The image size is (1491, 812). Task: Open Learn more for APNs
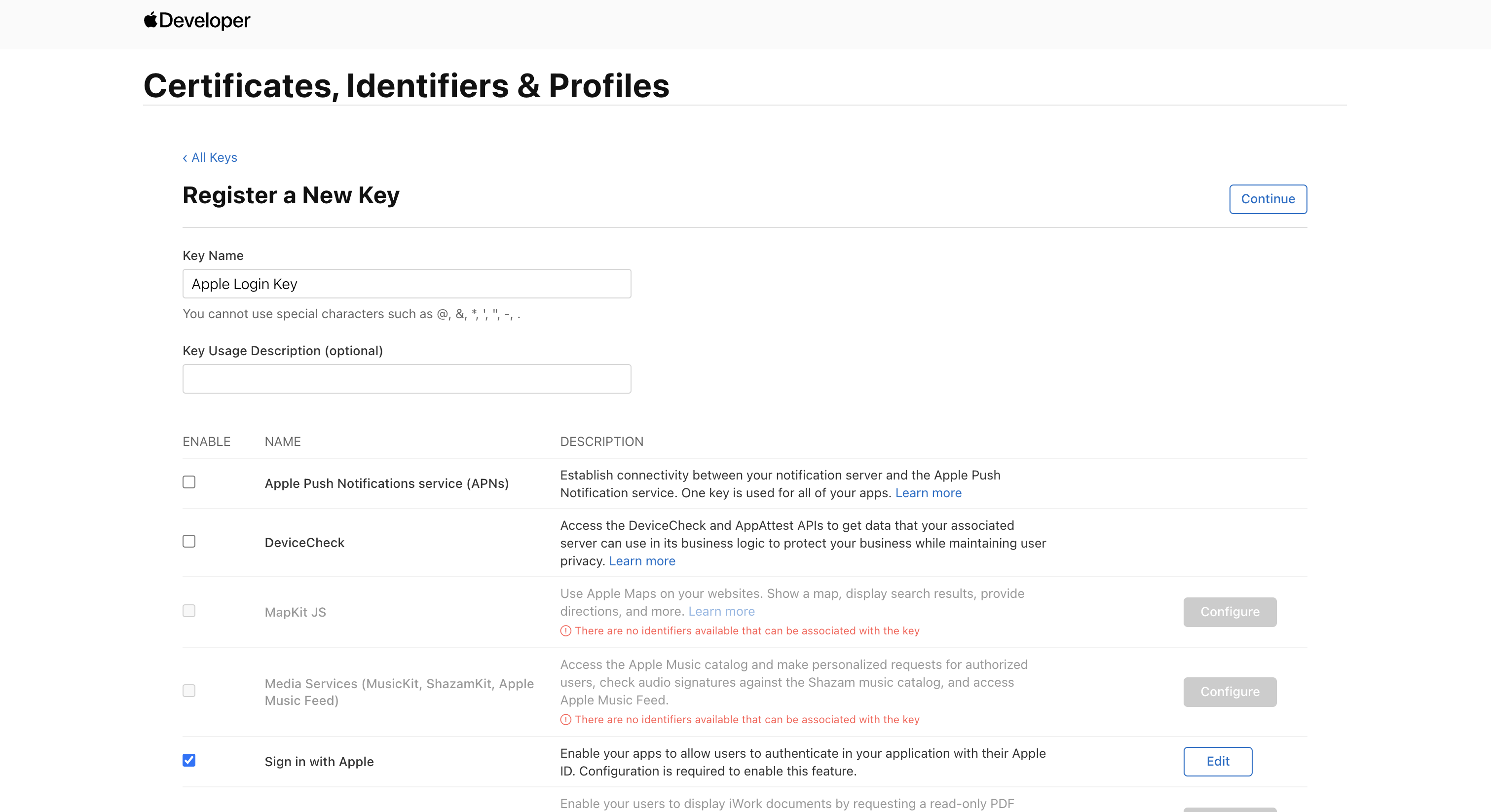[928, 493]
